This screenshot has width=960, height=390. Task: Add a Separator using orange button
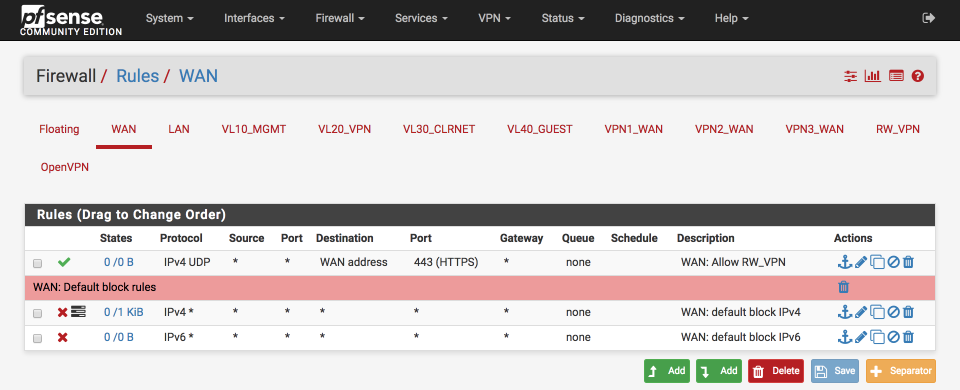901,371
